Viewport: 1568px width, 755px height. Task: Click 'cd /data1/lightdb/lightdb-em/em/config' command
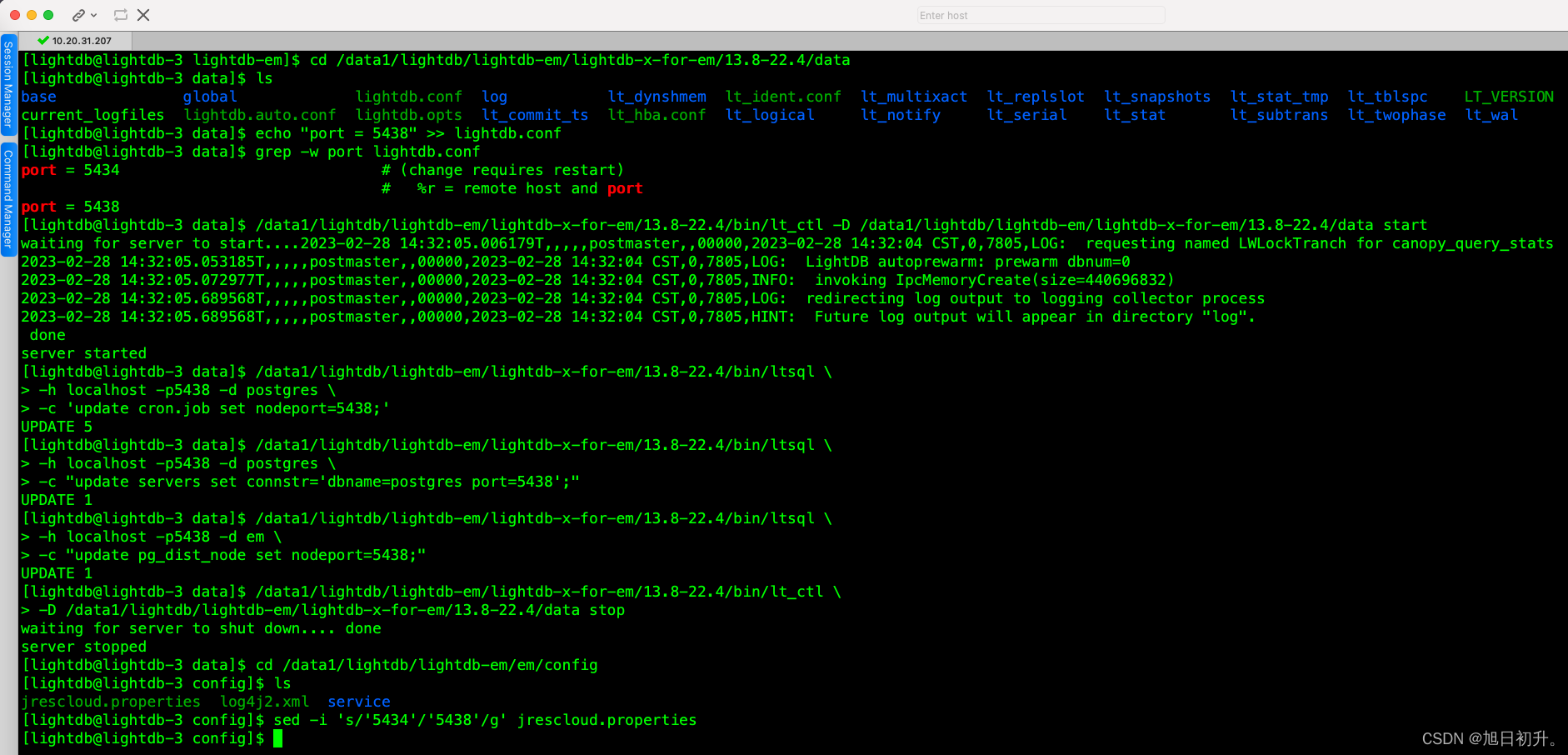(427, 665)
